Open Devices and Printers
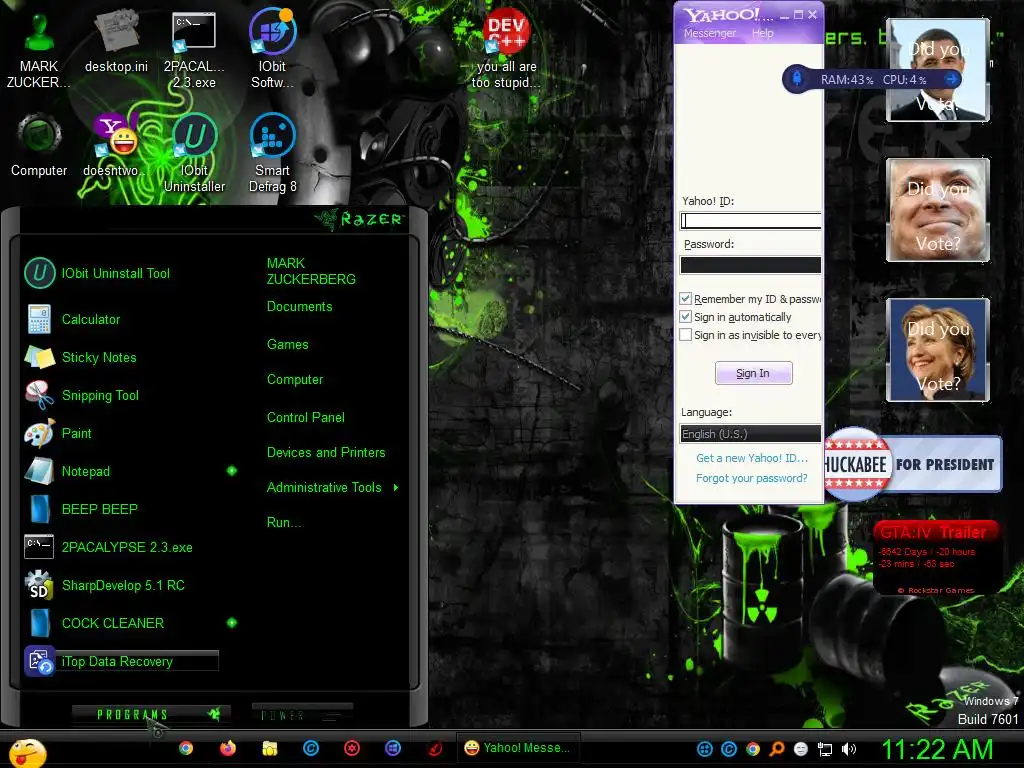 (x=326, y=453)
